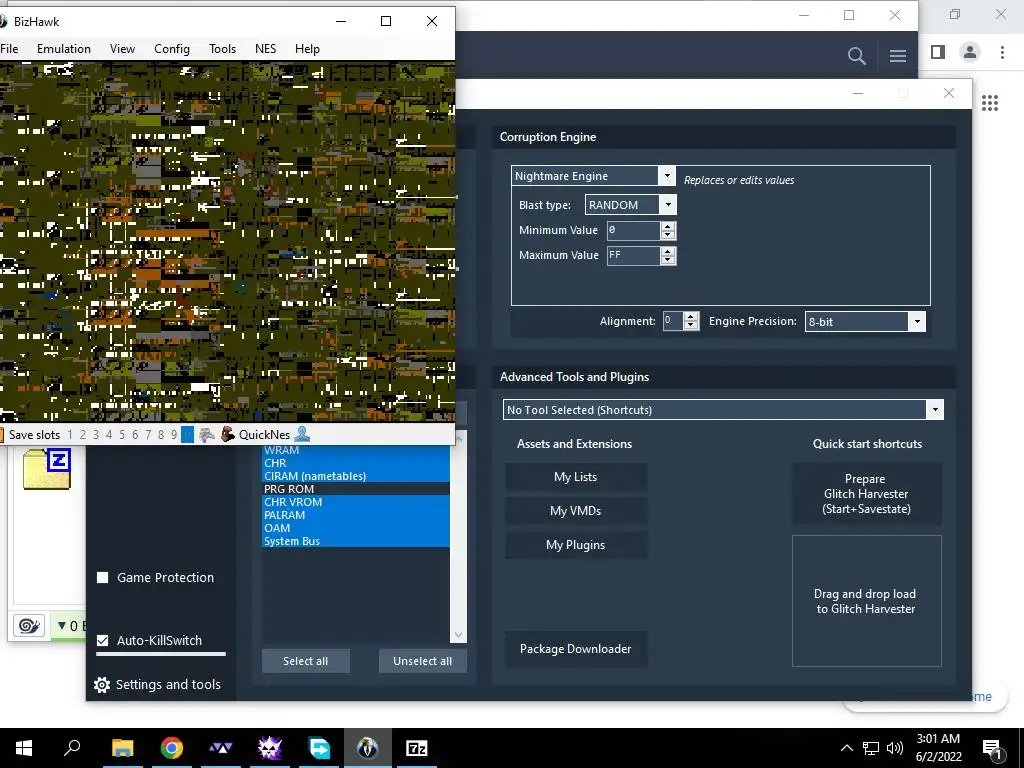Screen dimensions: 1024x768
Task: Click Package Downloader button
Action: 575,648
